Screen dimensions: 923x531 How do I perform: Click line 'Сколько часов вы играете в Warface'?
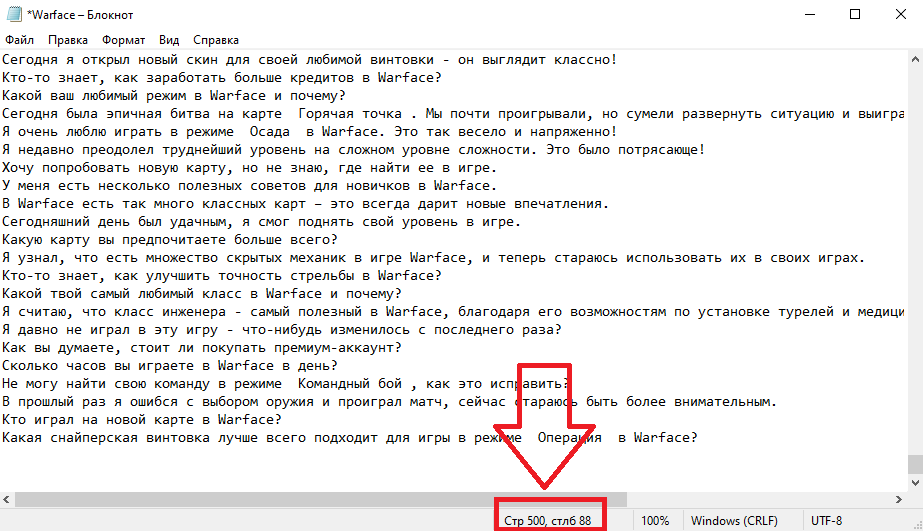point(170,366)
